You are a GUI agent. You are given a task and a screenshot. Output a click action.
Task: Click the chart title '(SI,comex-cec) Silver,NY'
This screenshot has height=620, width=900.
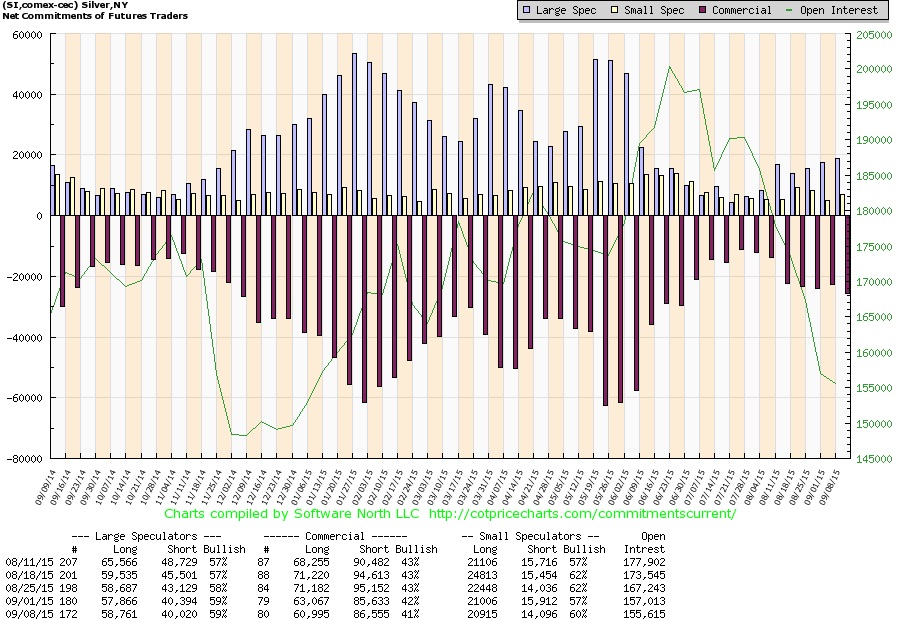(x=65, y=5)
